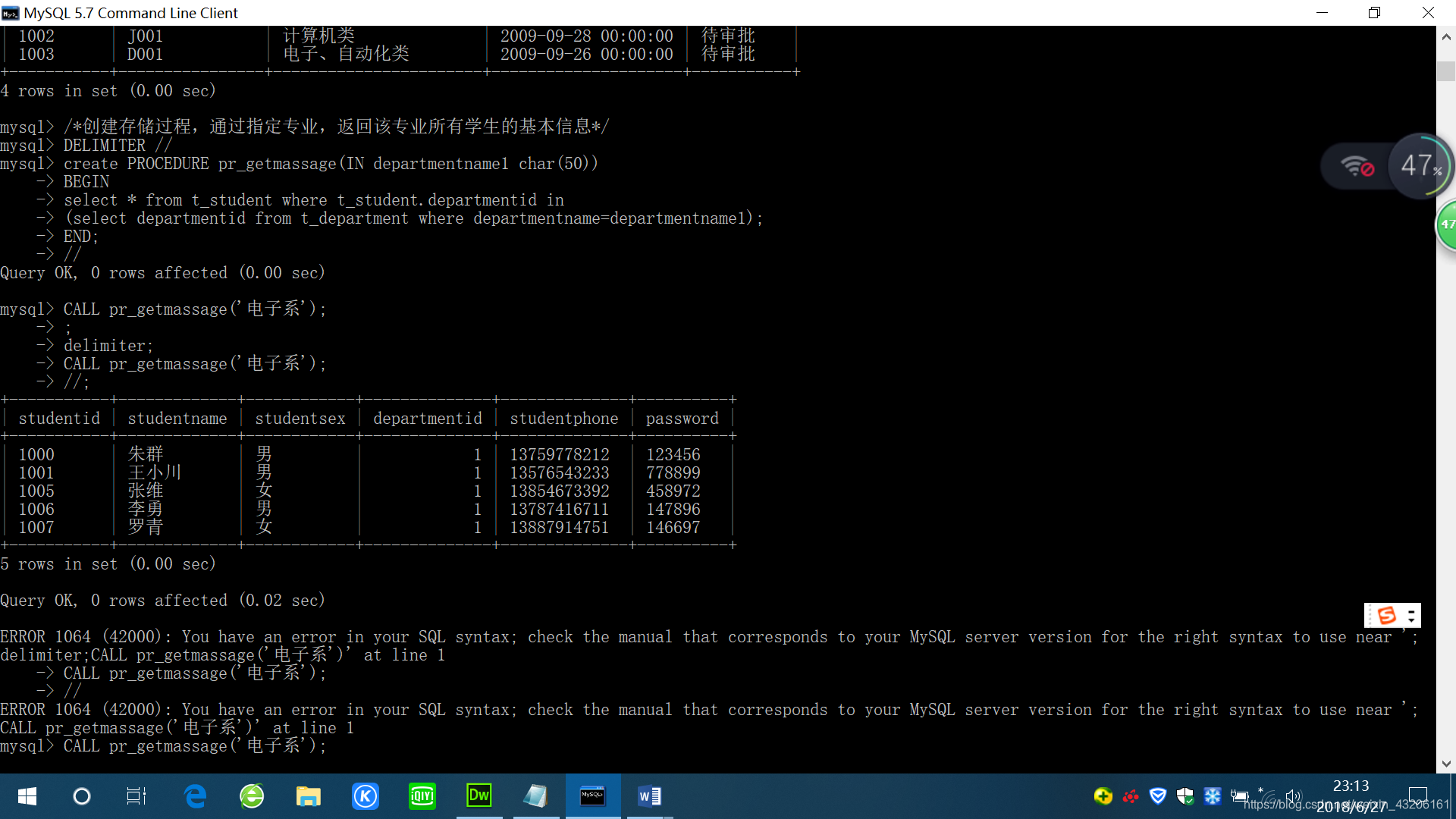Click the battery power tray icon
The width and height of the screenshot is (1456, 819).
(1240, 796)
